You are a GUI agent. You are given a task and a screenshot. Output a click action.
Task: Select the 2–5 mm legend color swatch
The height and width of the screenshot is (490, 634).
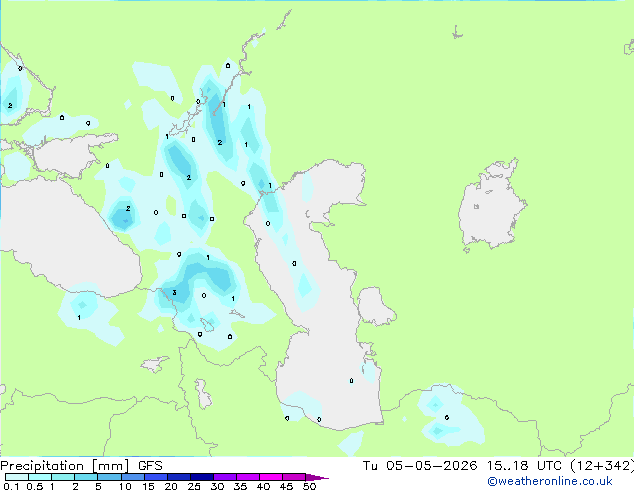tap(86, 477)
